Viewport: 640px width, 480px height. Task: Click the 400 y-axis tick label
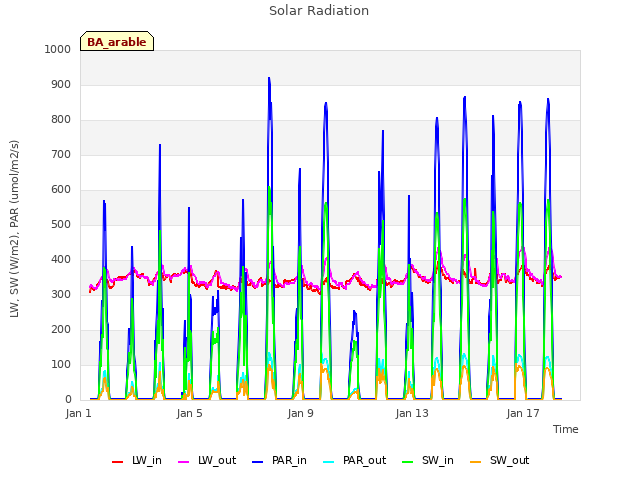coord(61,260)
